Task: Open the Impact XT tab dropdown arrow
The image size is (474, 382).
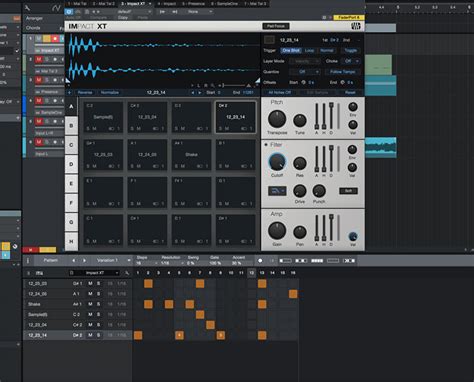Action: pyautogui.click(x=150, y=4)
